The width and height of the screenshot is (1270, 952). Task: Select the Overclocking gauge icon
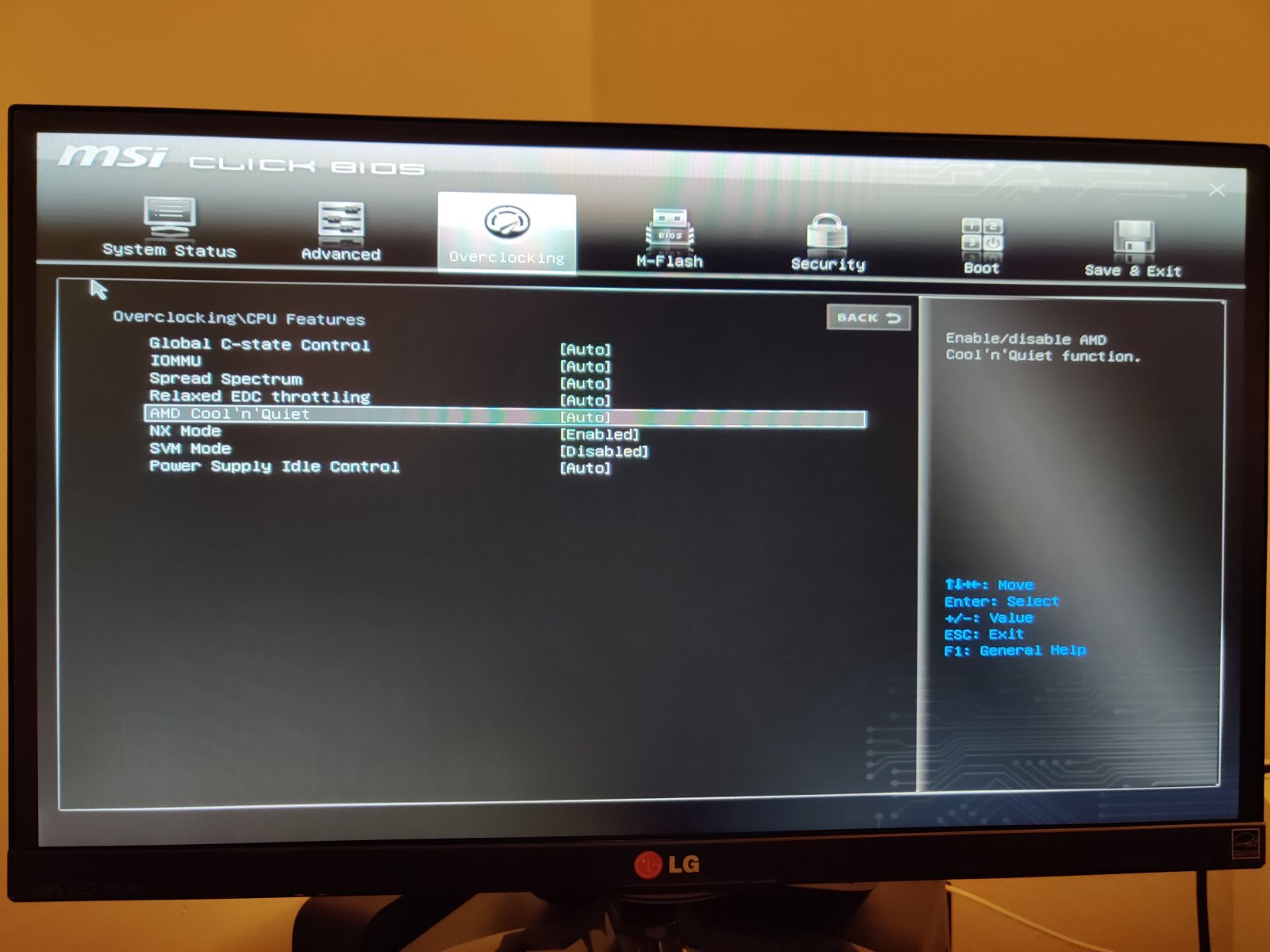click(507, 221)
